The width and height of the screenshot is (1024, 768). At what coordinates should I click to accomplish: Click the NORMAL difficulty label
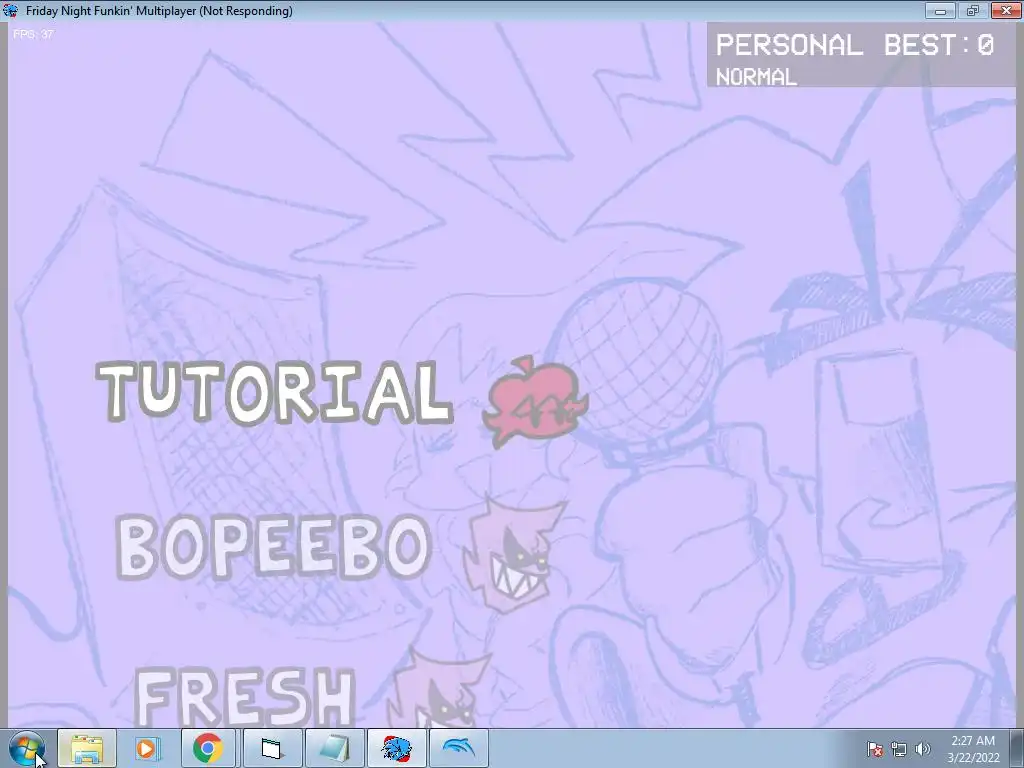(756, 77)
